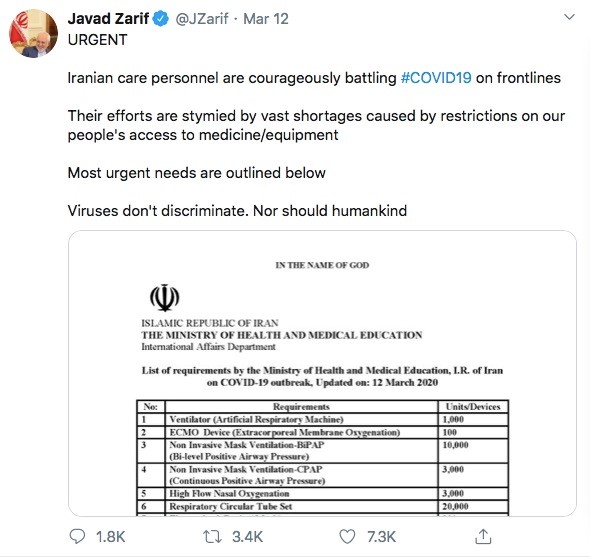Open the Mar 12 timestamp link

[x=266, y=19]
